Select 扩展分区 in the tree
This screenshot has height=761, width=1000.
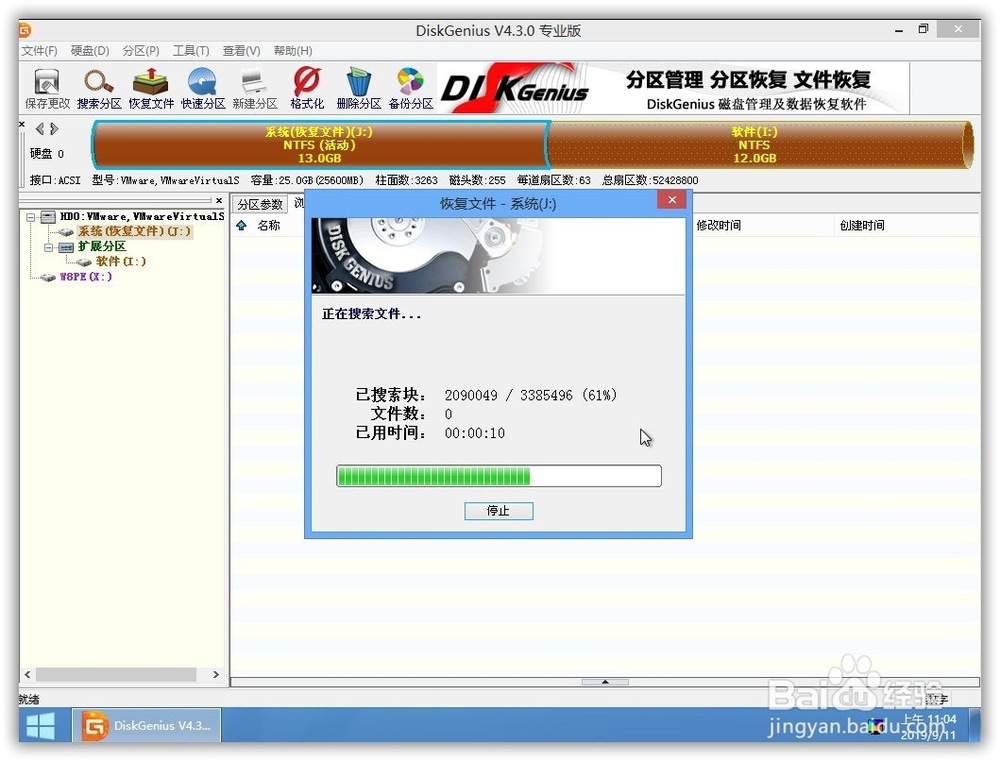pos(102,246)
